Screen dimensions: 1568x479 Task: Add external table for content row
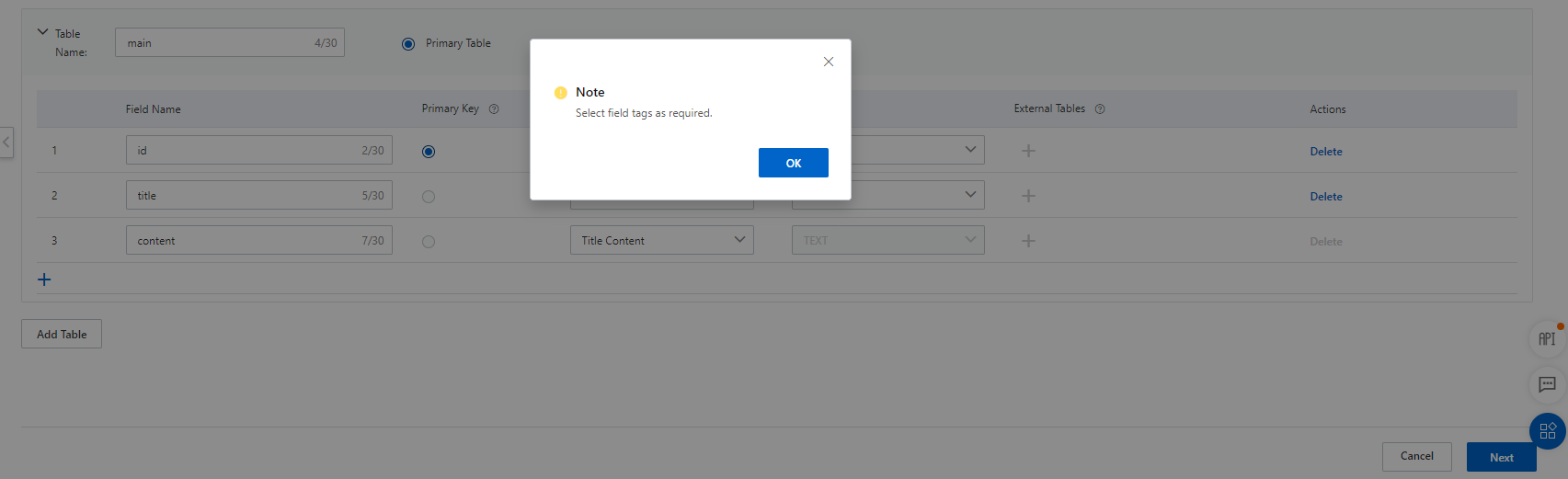pyautogui.click(x=1028, y=241)
